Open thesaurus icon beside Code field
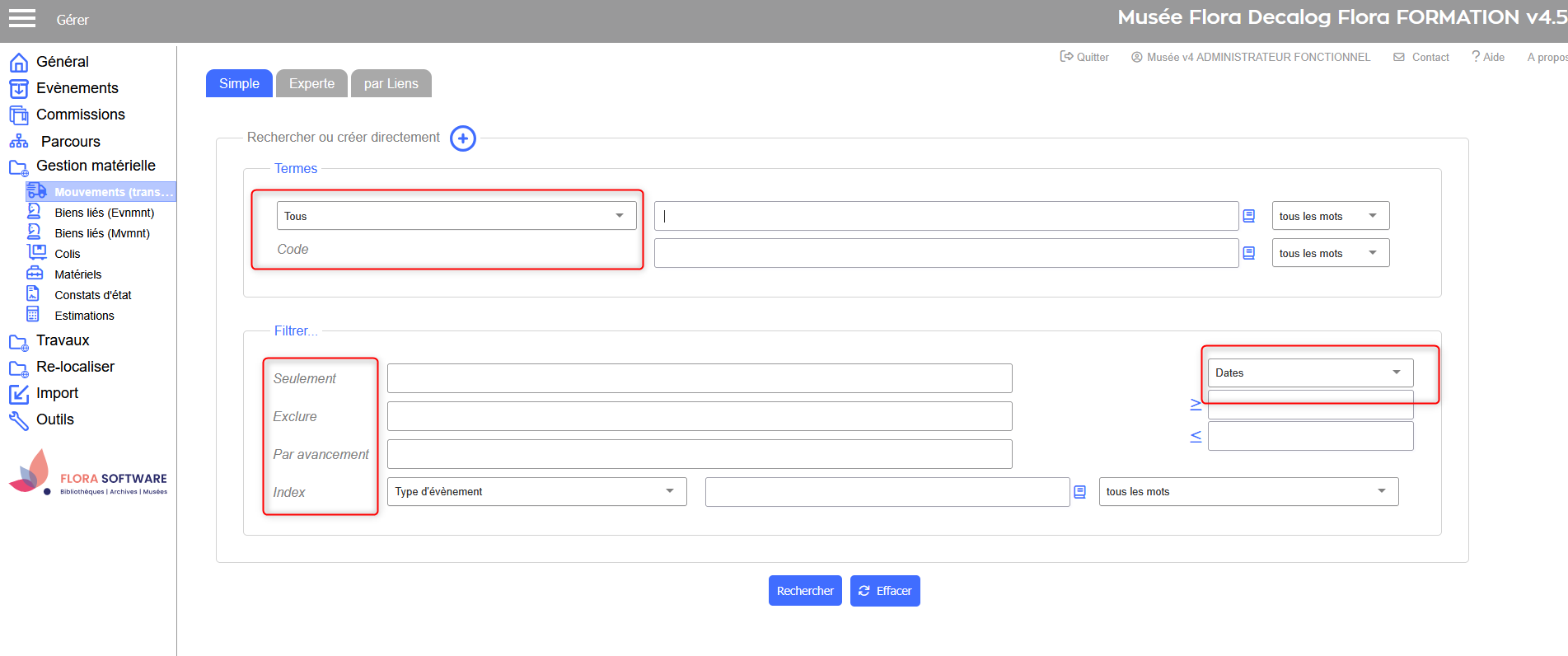This screenshot has height=656, width=1568. [x=1248, y=253]
